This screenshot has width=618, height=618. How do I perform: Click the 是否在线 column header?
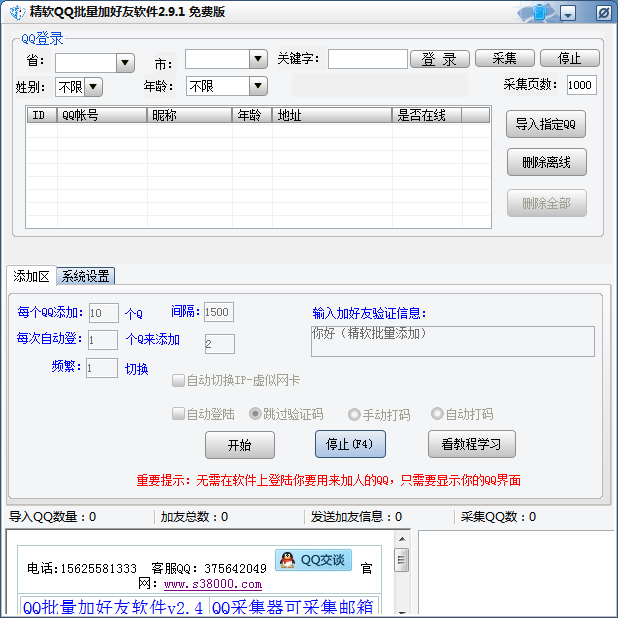click(427, 115)
